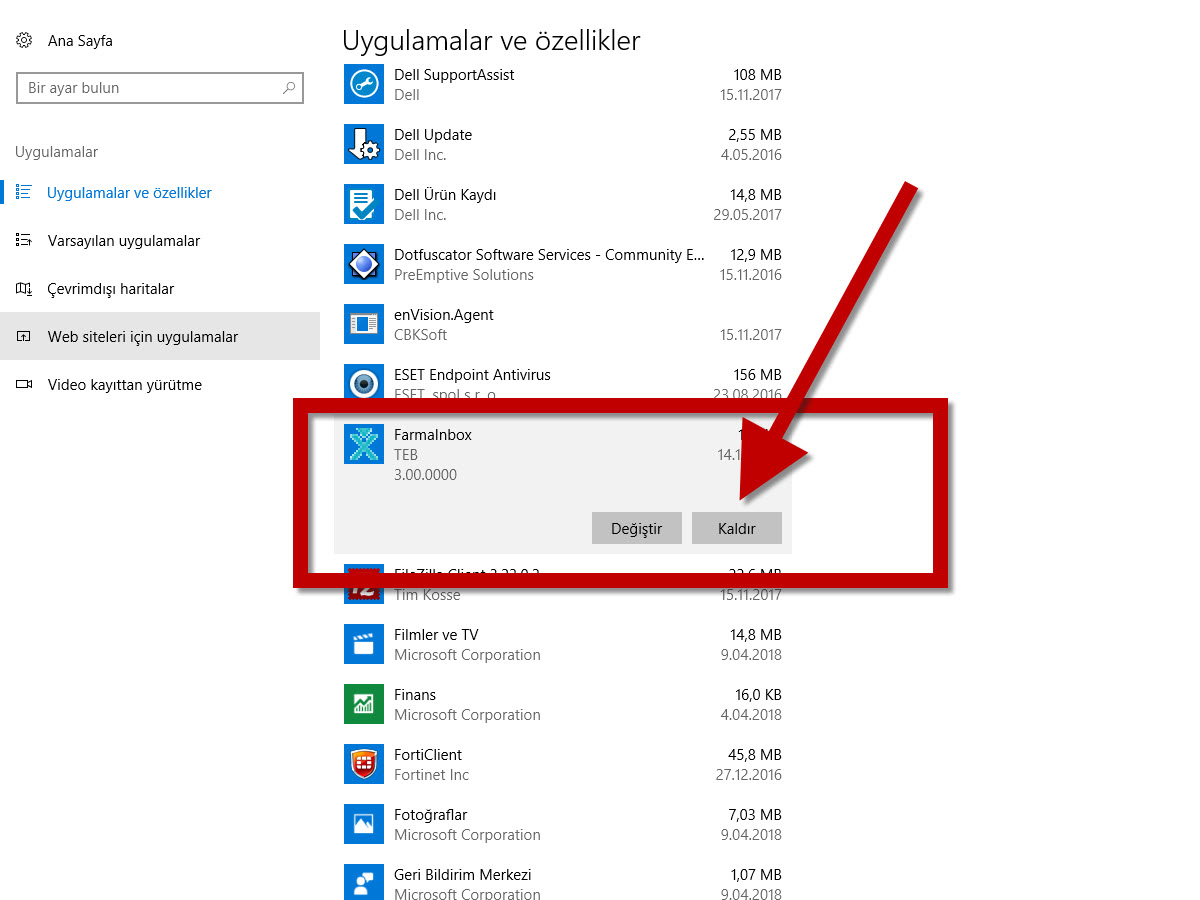Select the enVision.Agent entry name
The height and width of the screenshot is (900, 1200).
tap(444, 315)
